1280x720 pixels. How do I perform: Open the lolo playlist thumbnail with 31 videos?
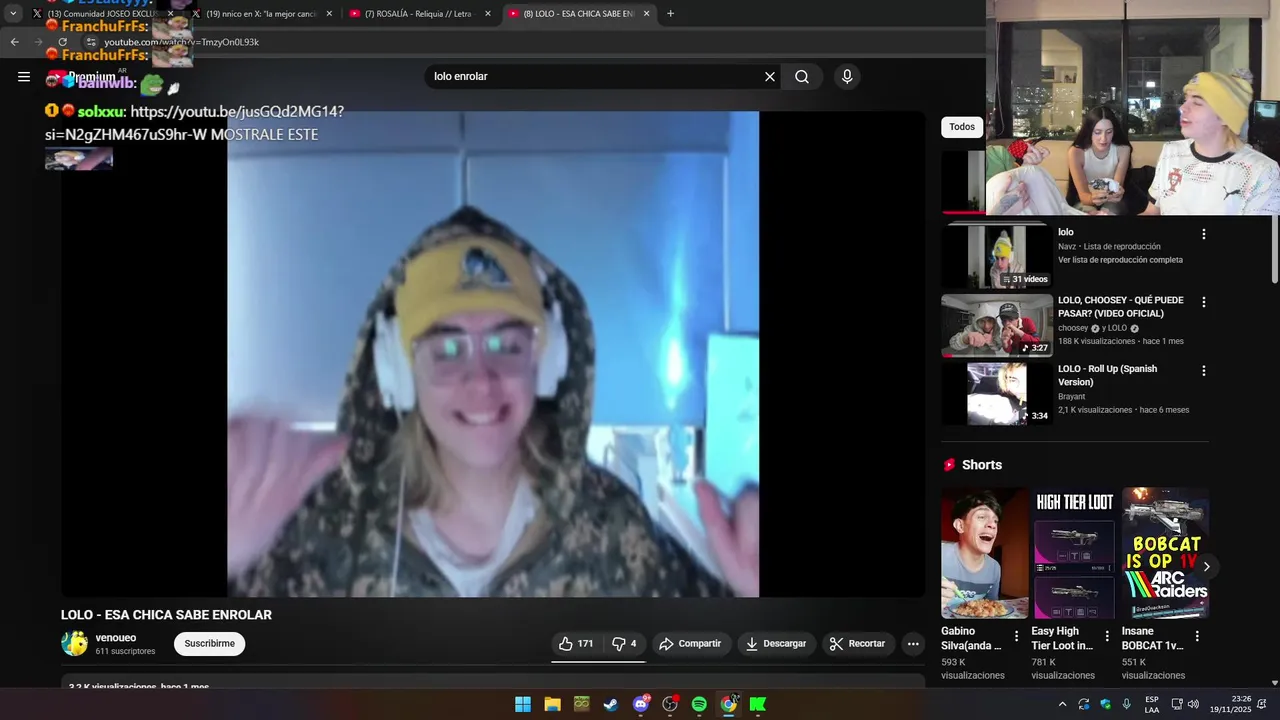(997, 256)
